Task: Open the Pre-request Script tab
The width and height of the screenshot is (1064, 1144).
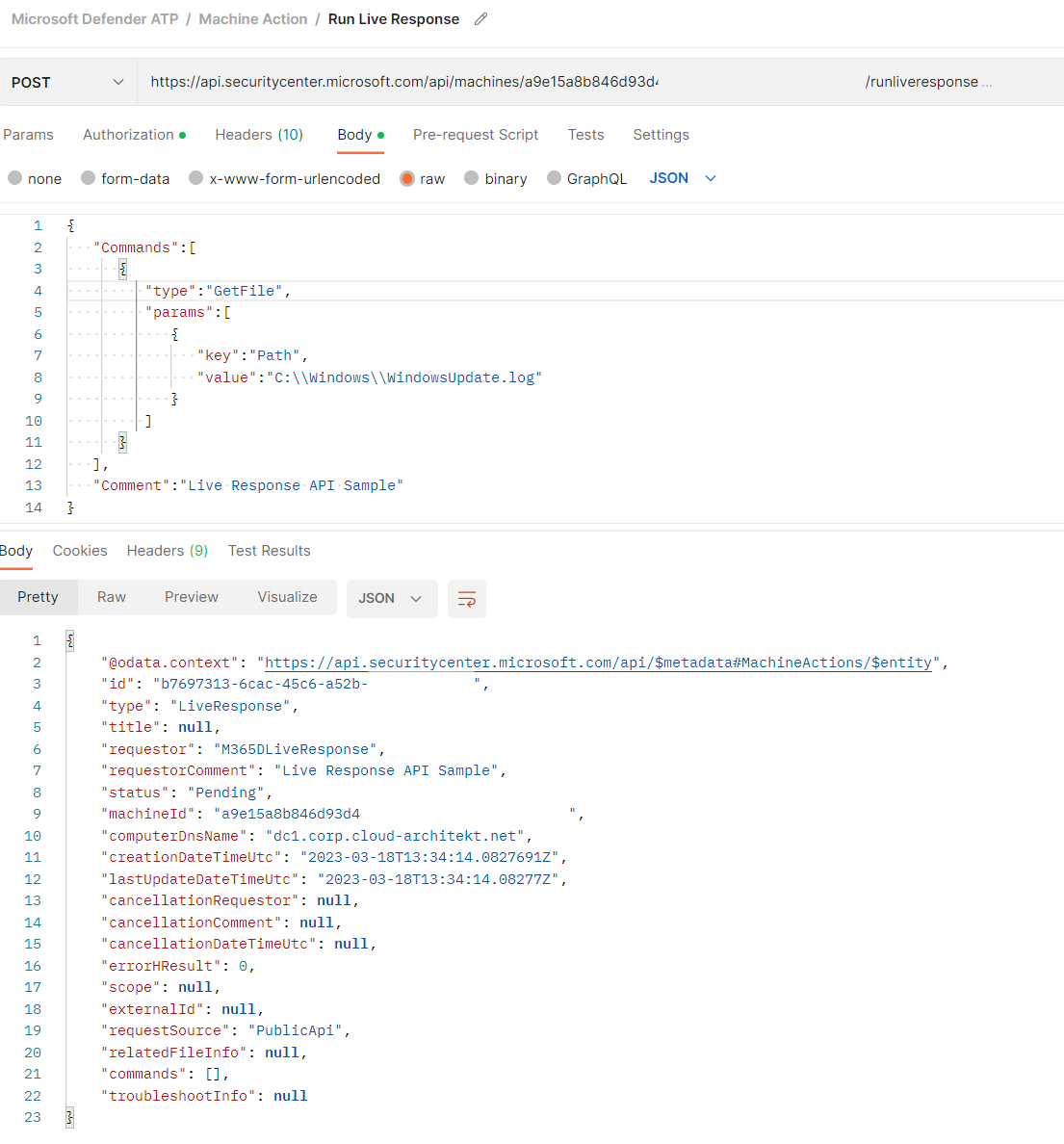Action: click(476, 135)
